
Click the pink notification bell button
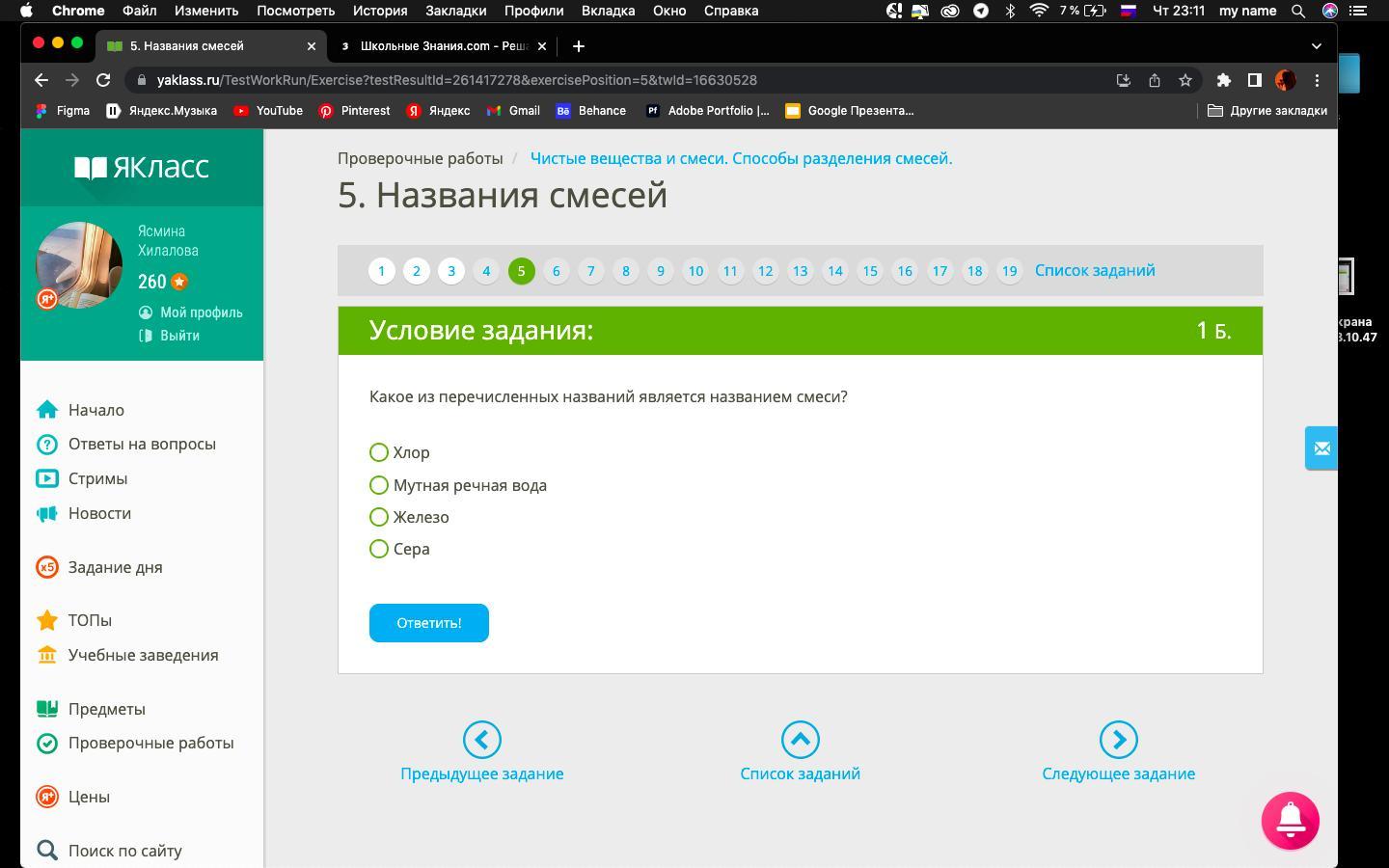[1291, 821]
